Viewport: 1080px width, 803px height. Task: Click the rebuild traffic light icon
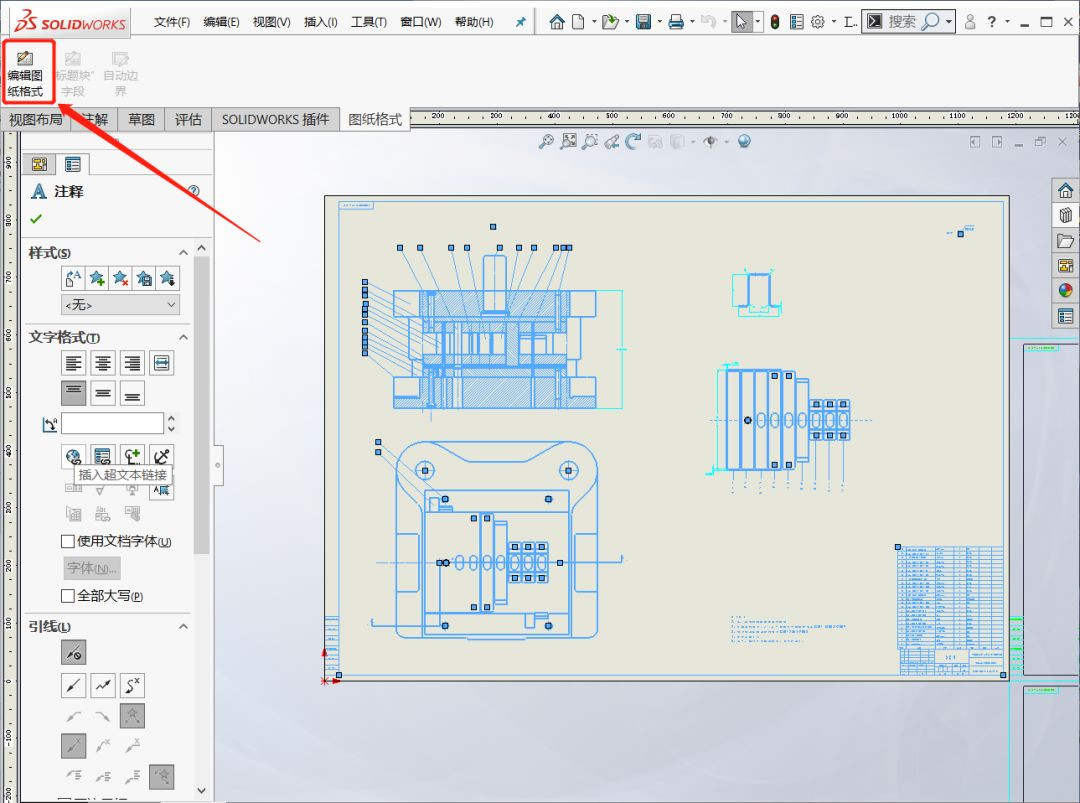pos(775,22)
